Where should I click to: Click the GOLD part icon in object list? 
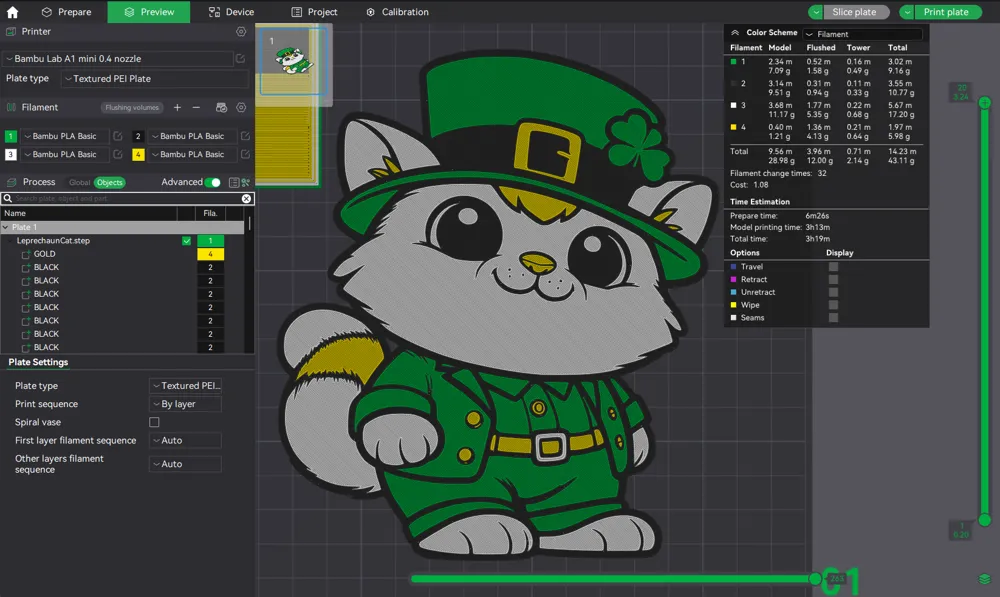26,254
